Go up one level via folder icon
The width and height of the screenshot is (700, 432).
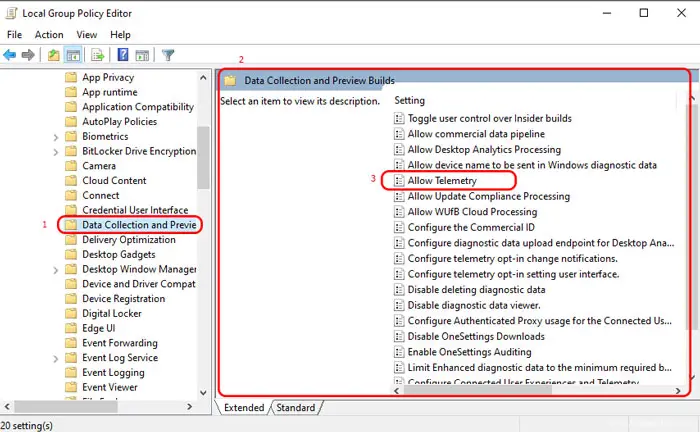coord(54,55)
